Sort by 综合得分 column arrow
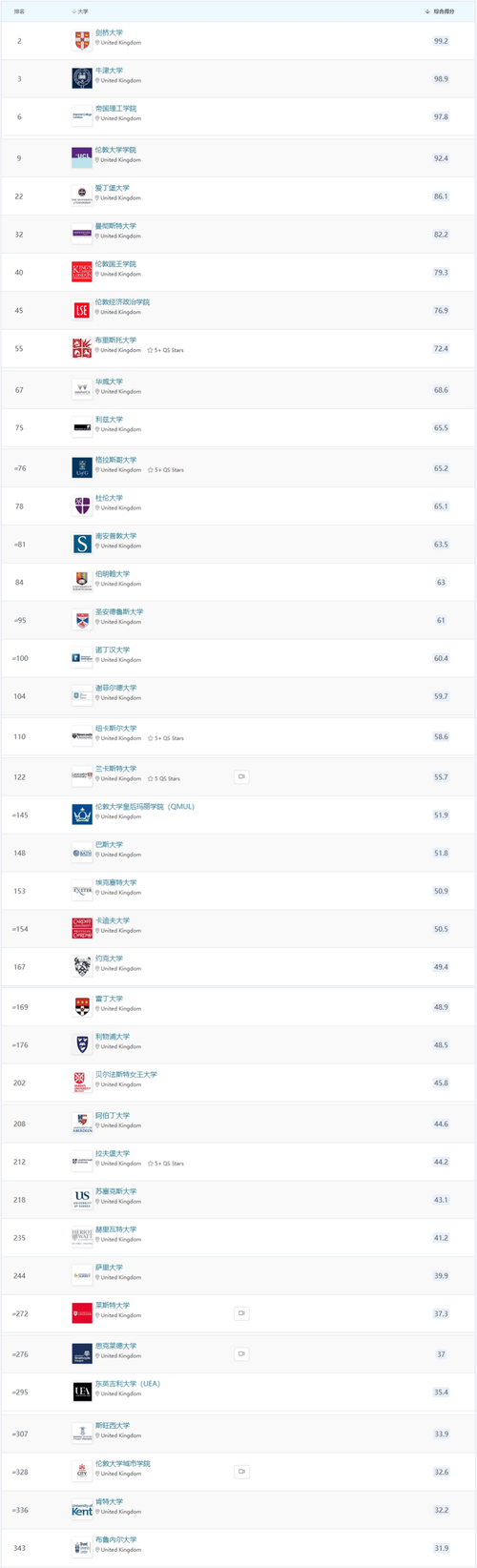 coord(427,11)
